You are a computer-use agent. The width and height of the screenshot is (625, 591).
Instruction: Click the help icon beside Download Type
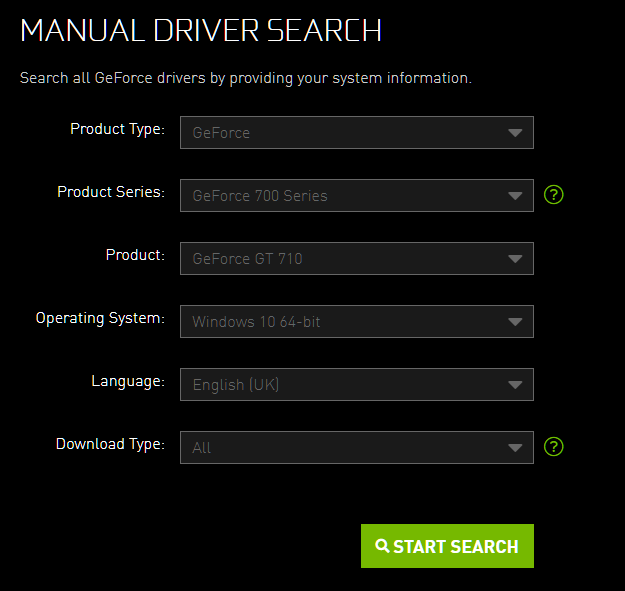[x=554, y=446]
